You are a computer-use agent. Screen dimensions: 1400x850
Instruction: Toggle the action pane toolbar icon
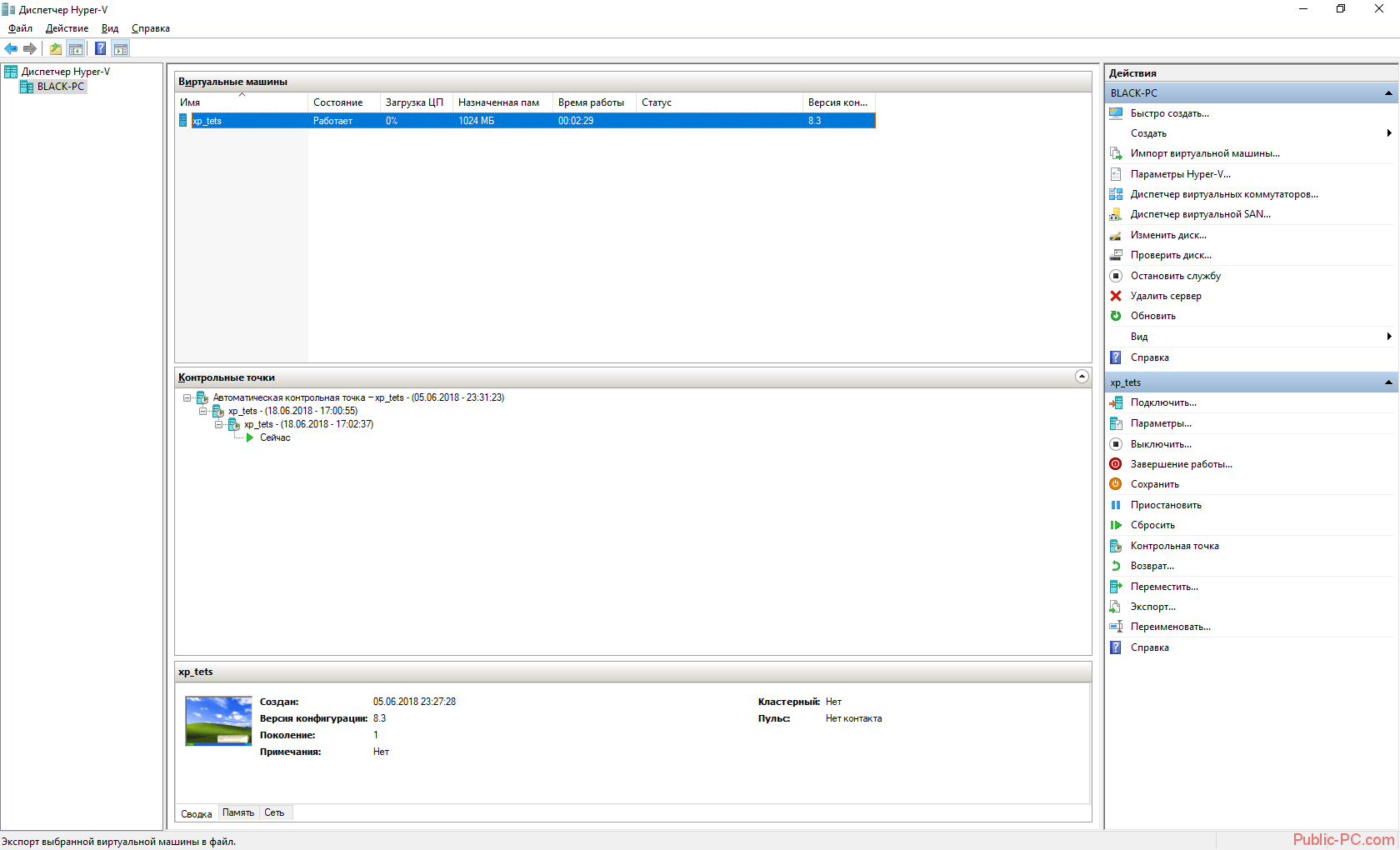coord(121,48)
